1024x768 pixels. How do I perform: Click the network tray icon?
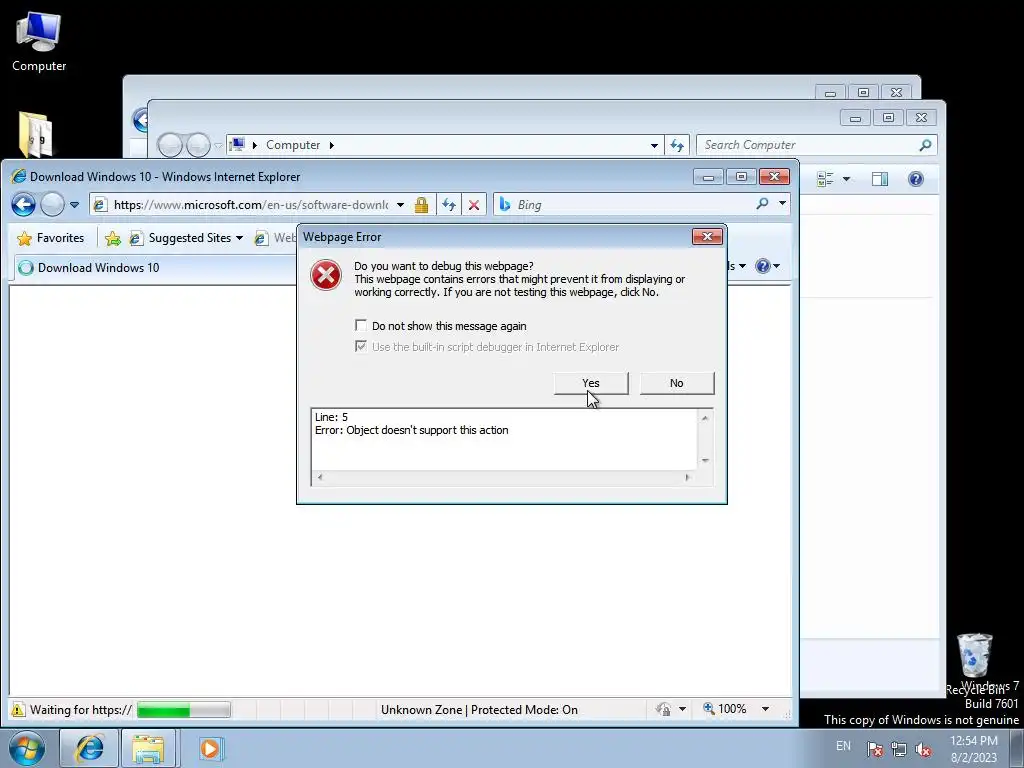(x=899, y=749)
